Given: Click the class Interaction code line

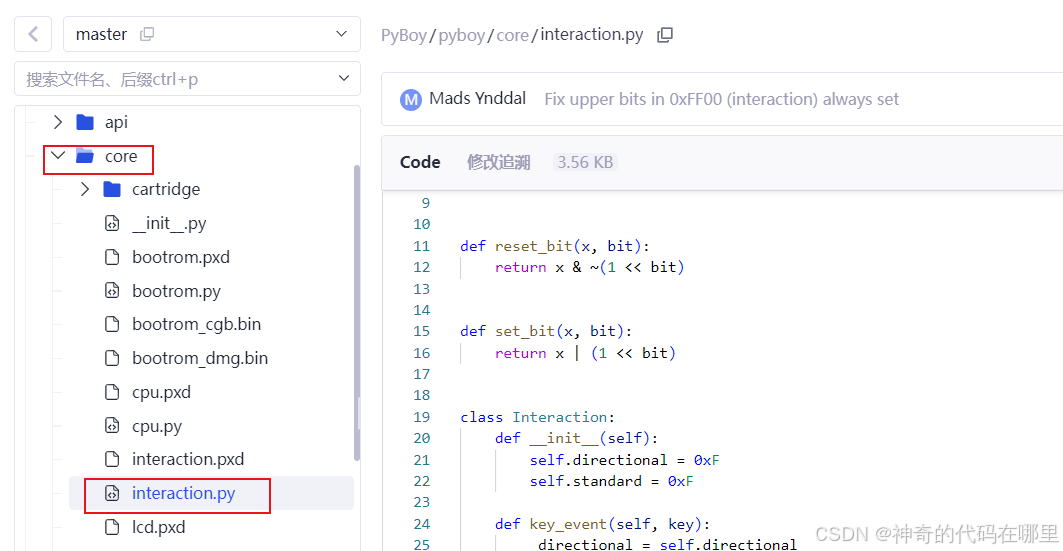Looking at the screenshot, I should pos(537,417).
